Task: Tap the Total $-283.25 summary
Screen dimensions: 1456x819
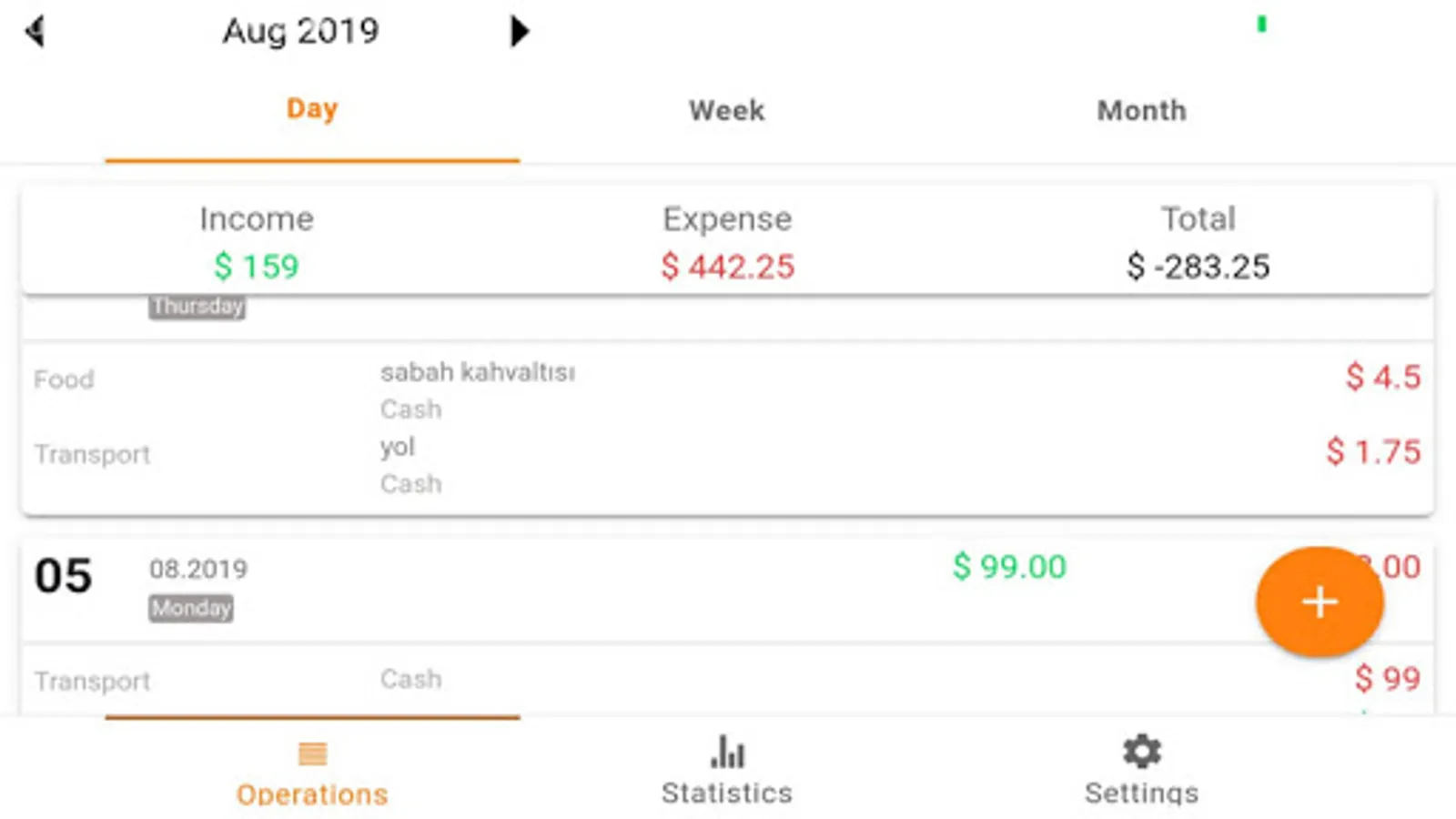Action: [1198, 244]
